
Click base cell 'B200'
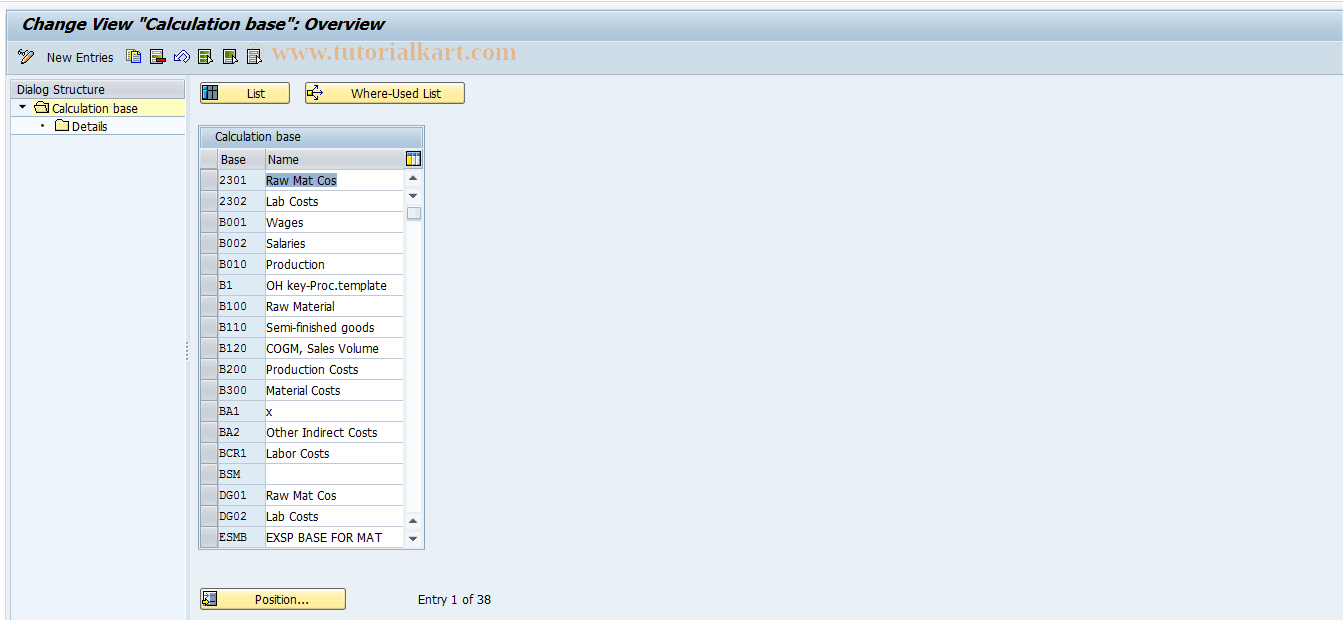click(x=241, y=369)
